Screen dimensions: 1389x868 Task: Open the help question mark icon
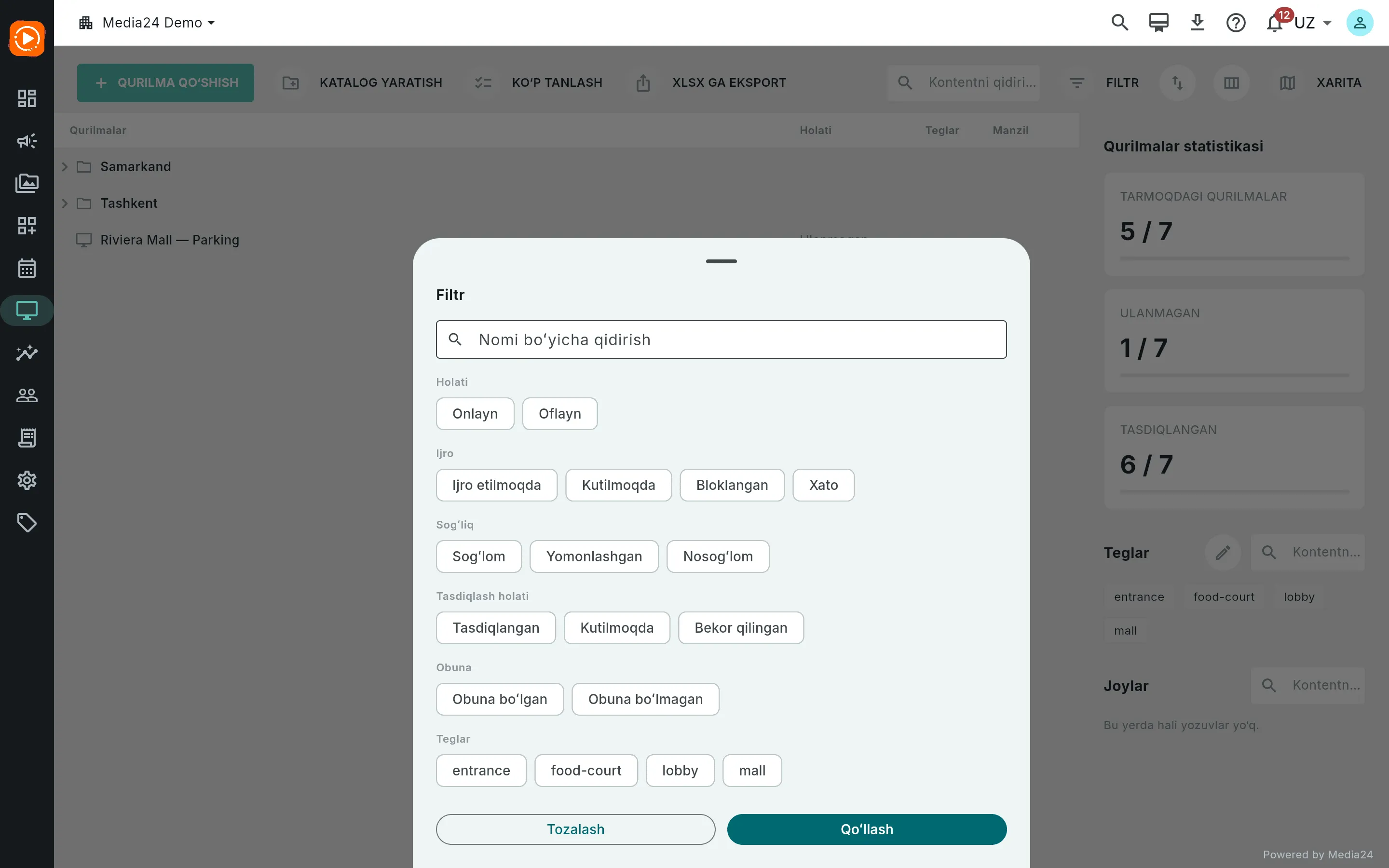pyautogui.click(x=1236, y=23)
